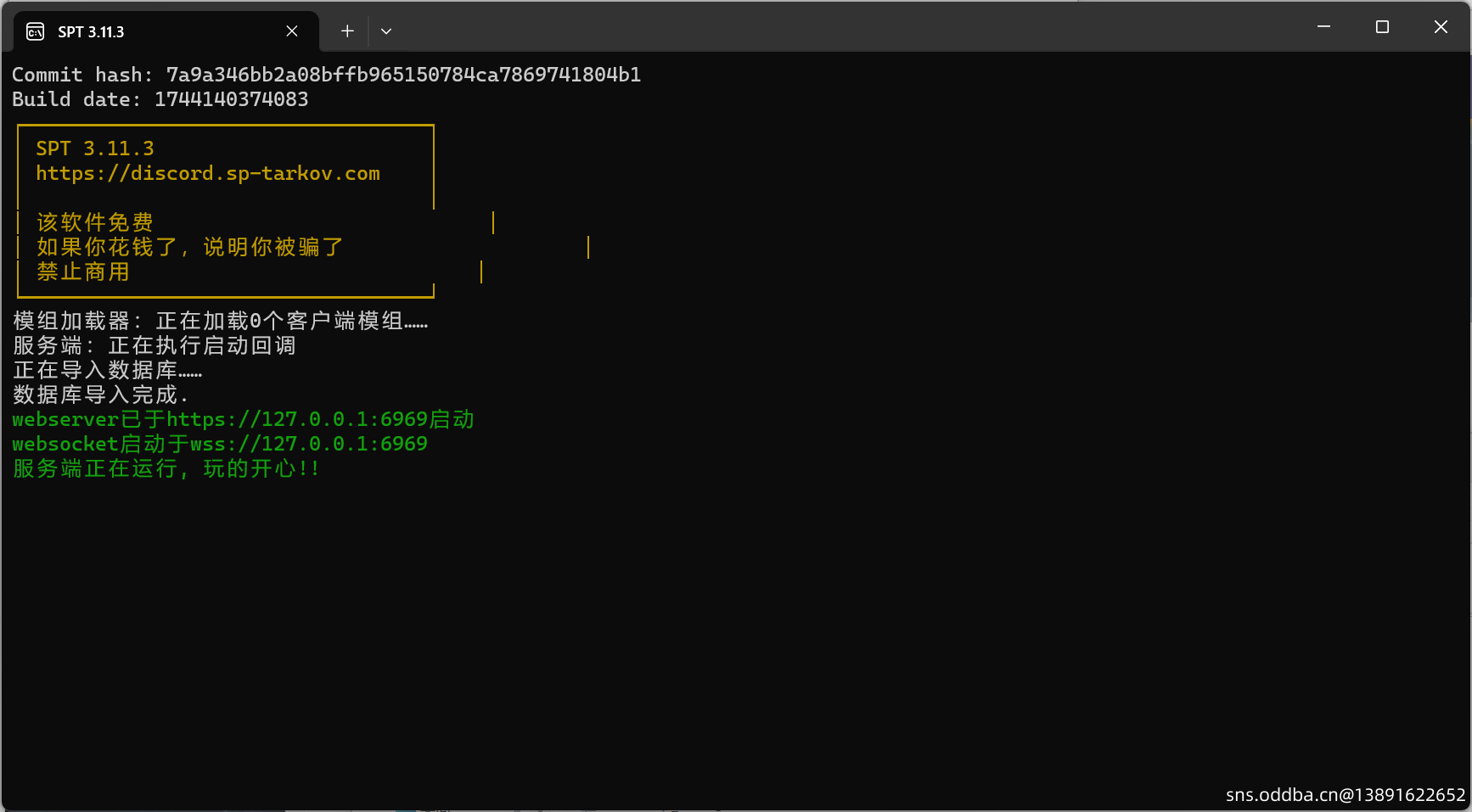Screen dimensions: 1472x812
Task: Click the '禁止商用' line
Action: tap(83, 272)
